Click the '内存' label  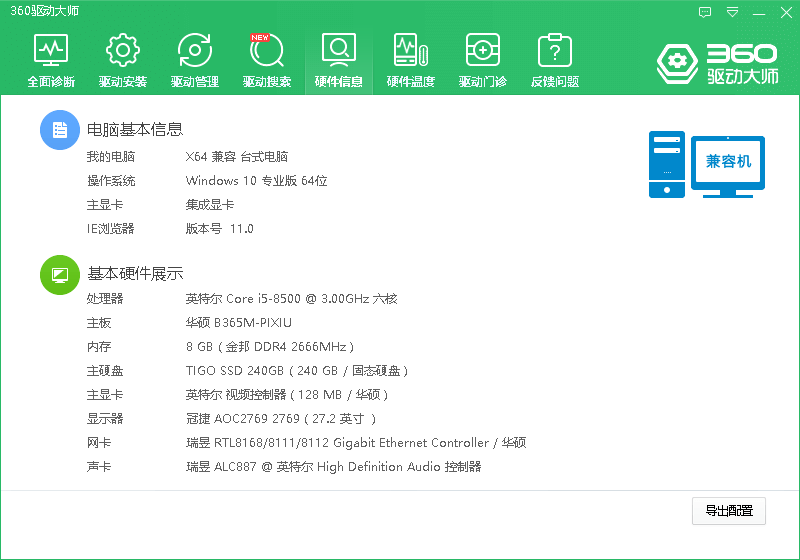[x=99, y=346]
